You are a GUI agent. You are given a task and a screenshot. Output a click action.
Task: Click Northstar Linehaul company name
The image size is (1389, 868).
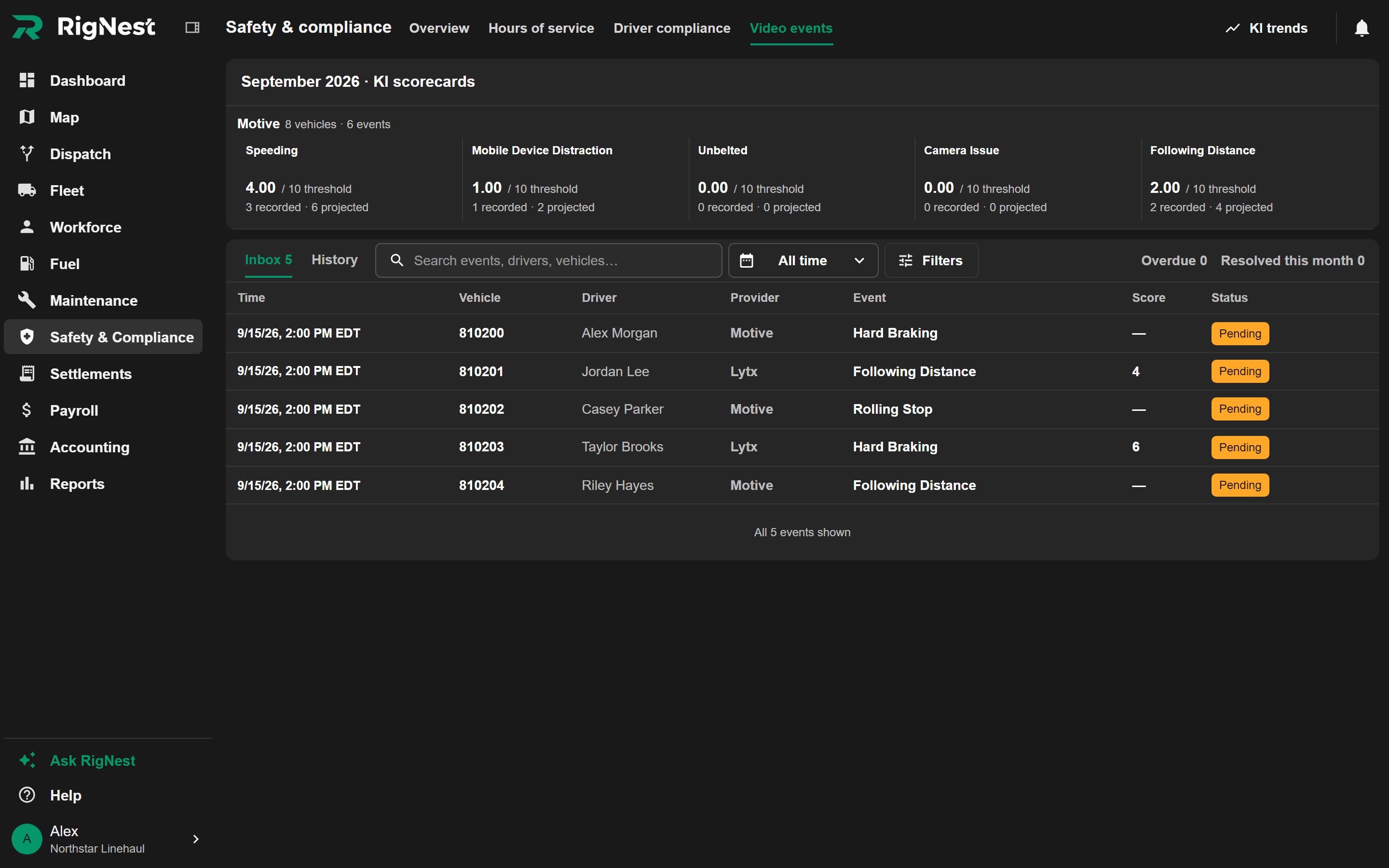[97, 849]
